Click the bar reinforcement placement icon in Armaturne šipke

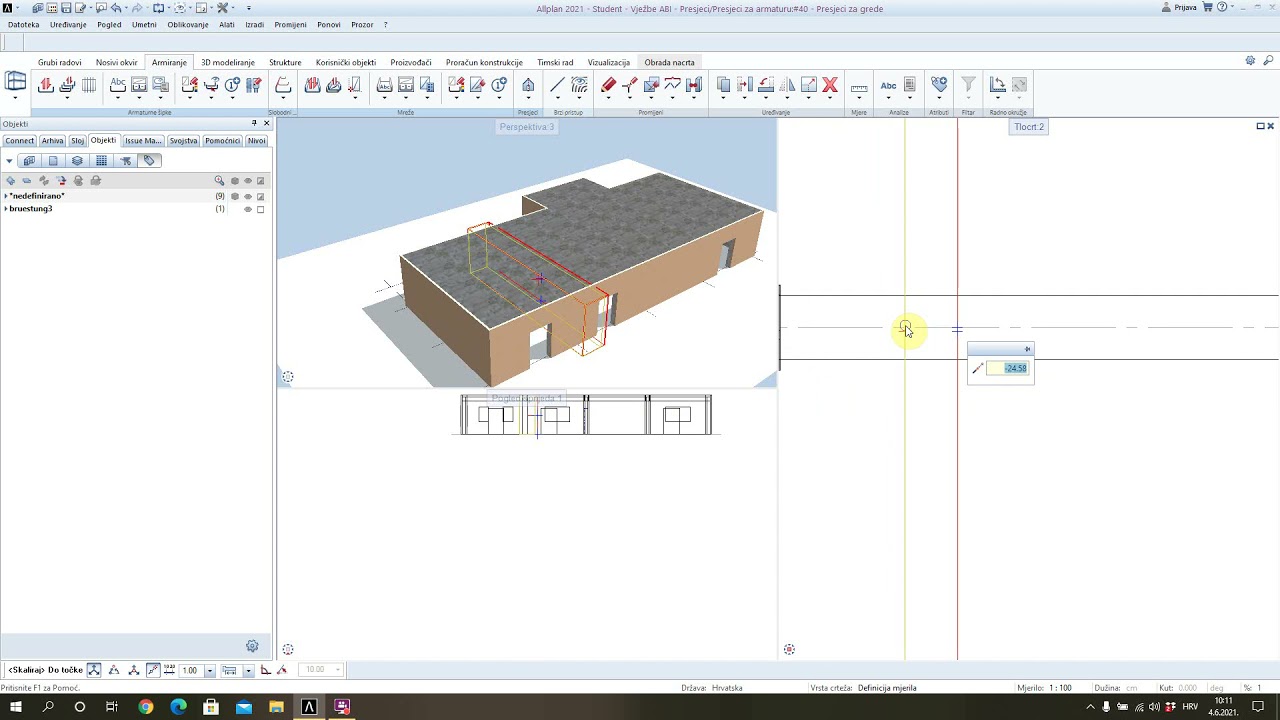coord(45,86)
